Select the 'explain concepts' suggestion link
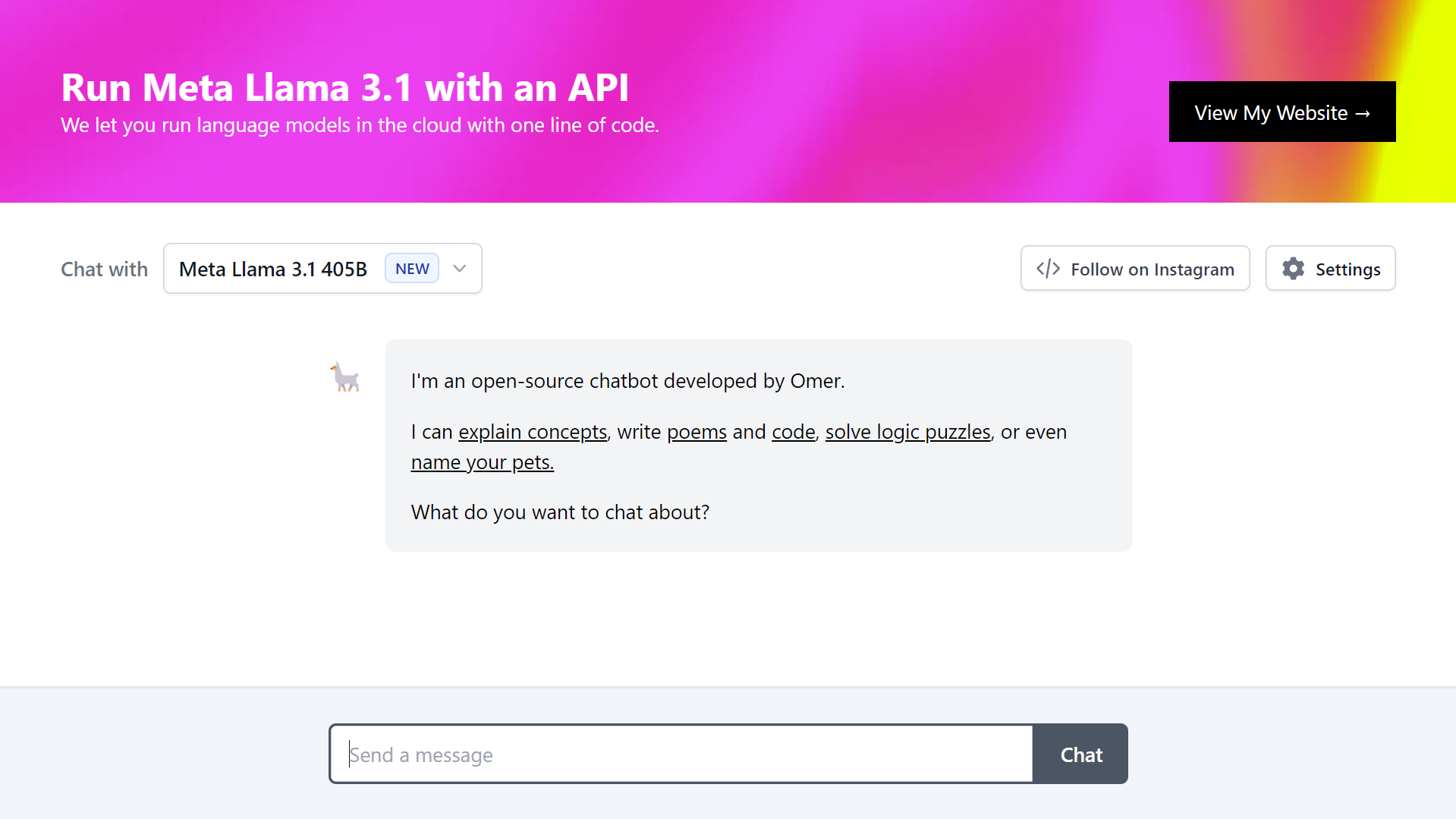Viewport: 1456px width, 819px height. [x=533, y=432]
